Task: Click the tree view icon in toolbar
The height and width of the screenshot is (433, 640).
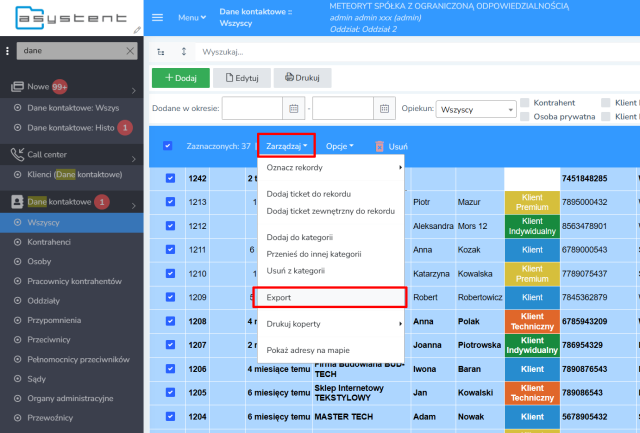Action: point(161,52)
